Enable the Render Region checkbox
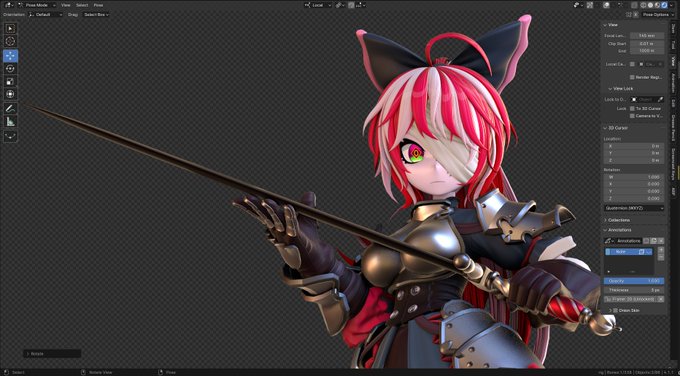Screen dimensions: 680x376 (x=632, y=77)
